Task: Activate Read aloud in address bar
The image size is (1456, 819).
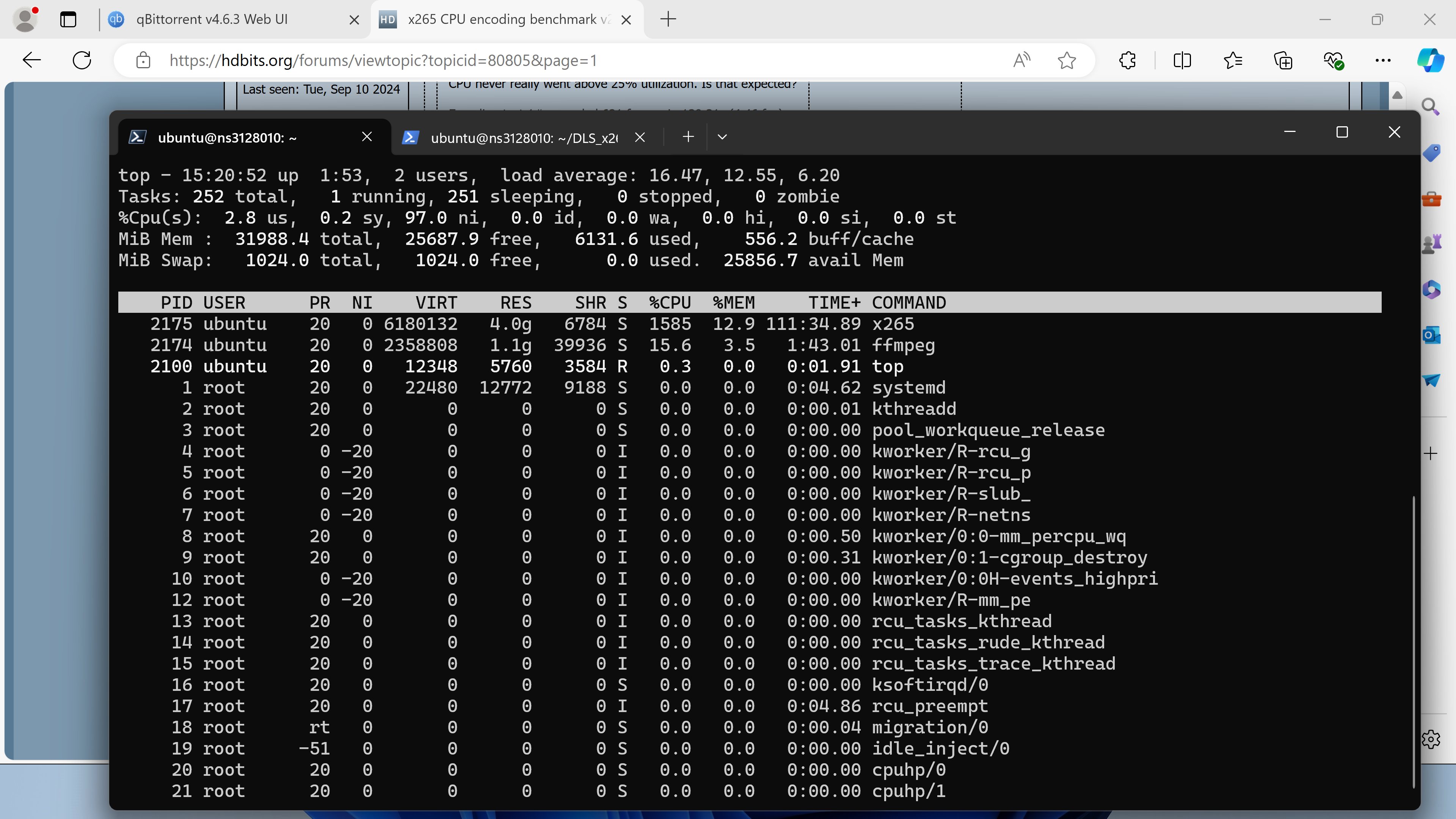Action: pyautogui.click(x=1022, y=60)
